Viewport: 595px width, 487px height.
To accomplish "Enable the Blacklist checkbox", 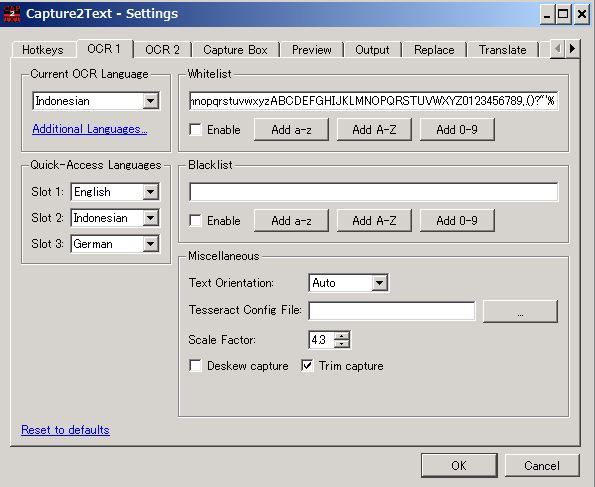I will click(x=195, y=221).
